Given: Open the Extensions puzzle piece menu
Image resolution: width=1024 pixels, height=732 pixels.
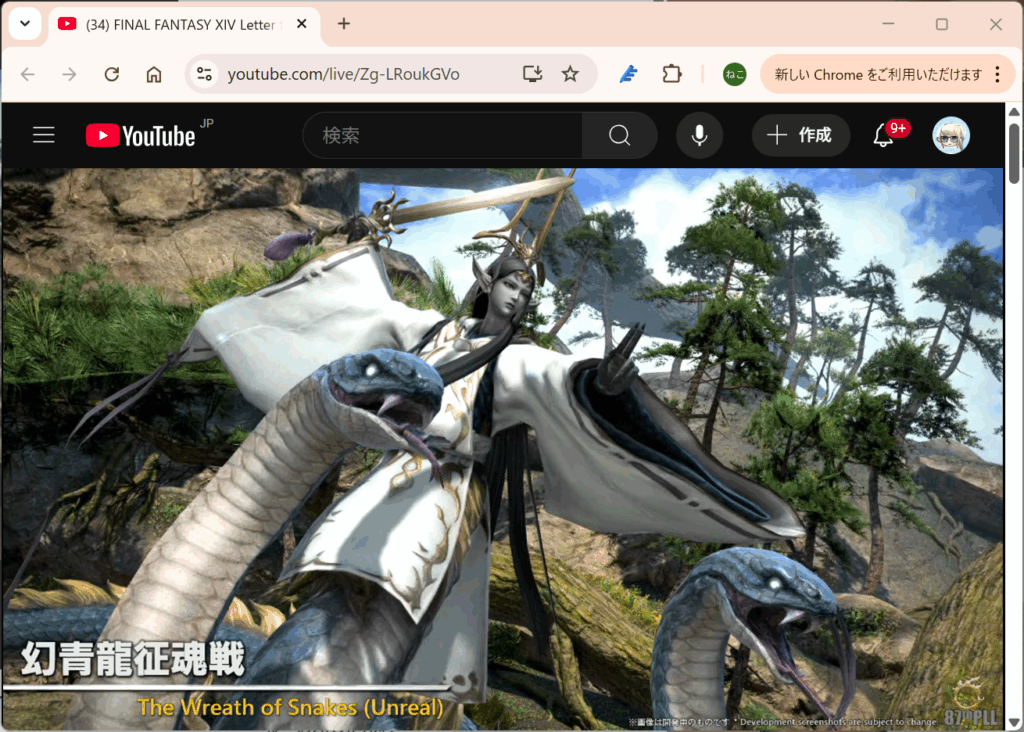Looking at the screenshot, I should point(671,74).
